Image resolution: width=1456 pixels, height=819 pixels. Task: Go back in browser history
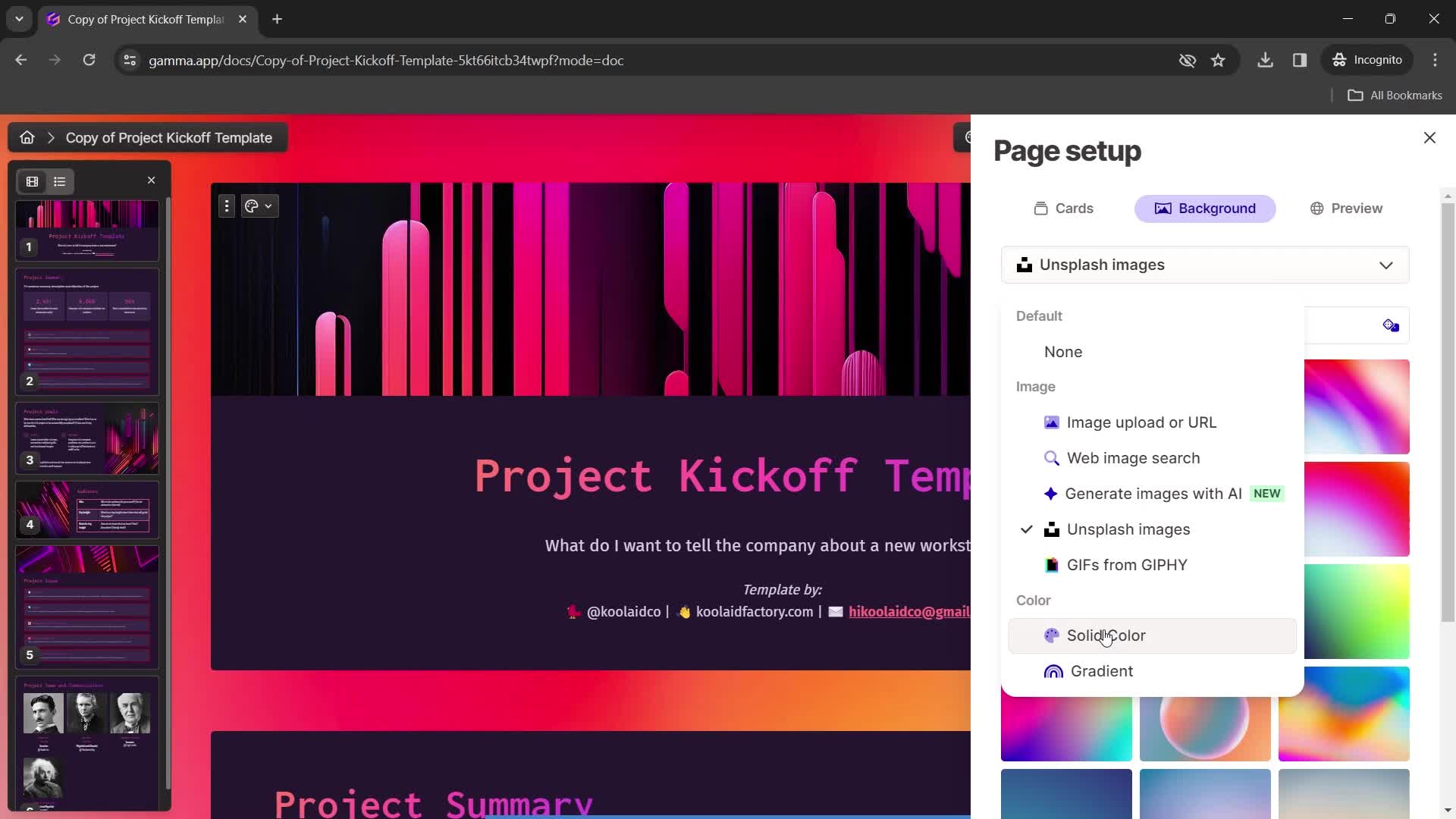(x=21, y=60)
